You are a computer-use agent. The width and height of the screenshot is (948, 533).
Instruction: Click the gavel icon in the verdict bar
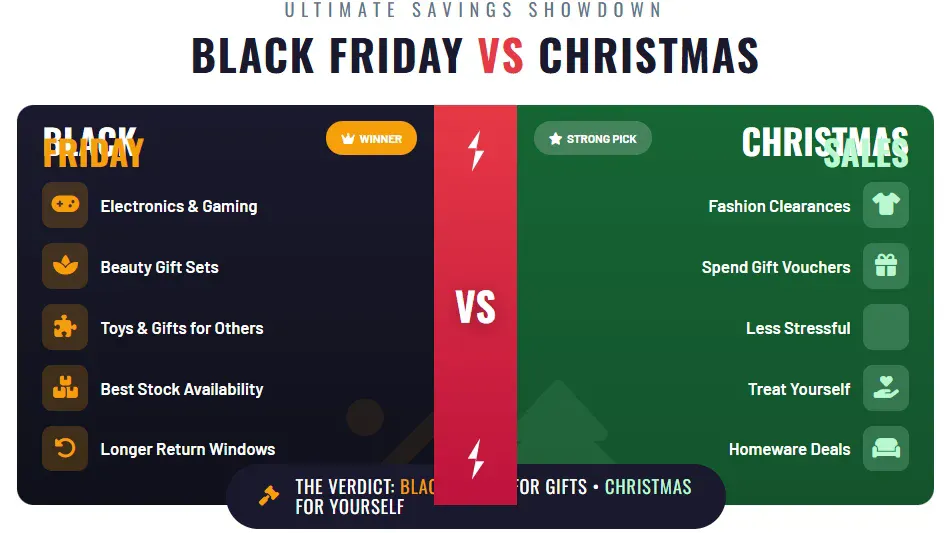click(x=268, y=495)
